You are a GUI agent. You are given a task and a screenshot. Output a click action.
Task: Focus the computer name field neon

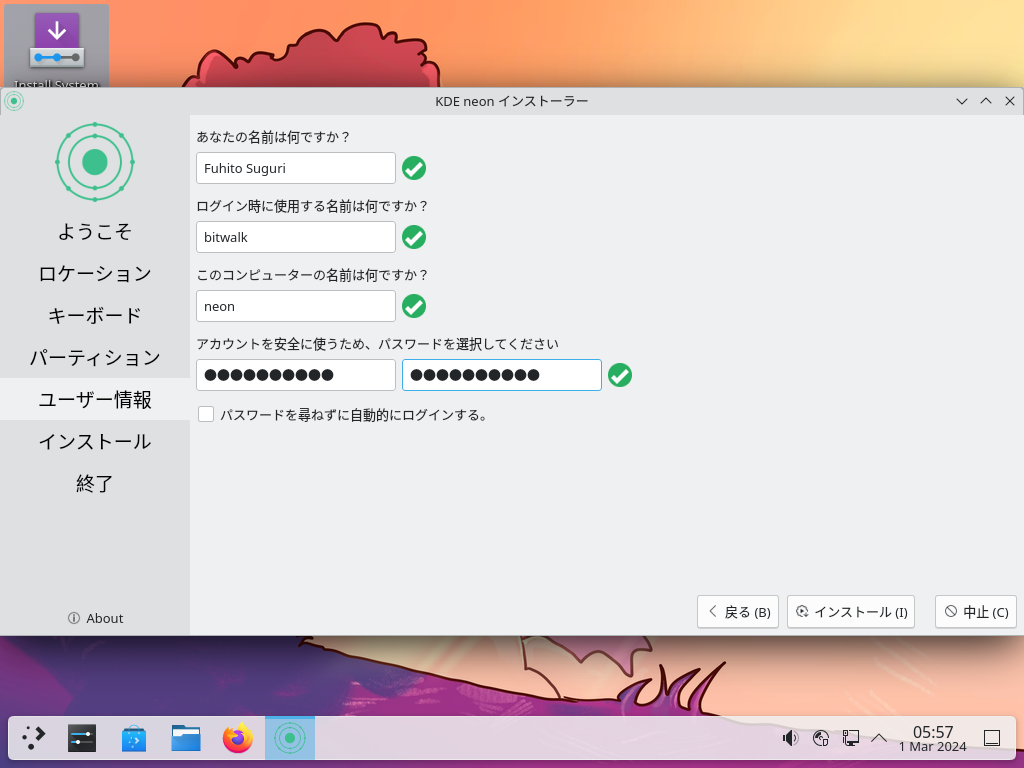(x=296, y=306)
